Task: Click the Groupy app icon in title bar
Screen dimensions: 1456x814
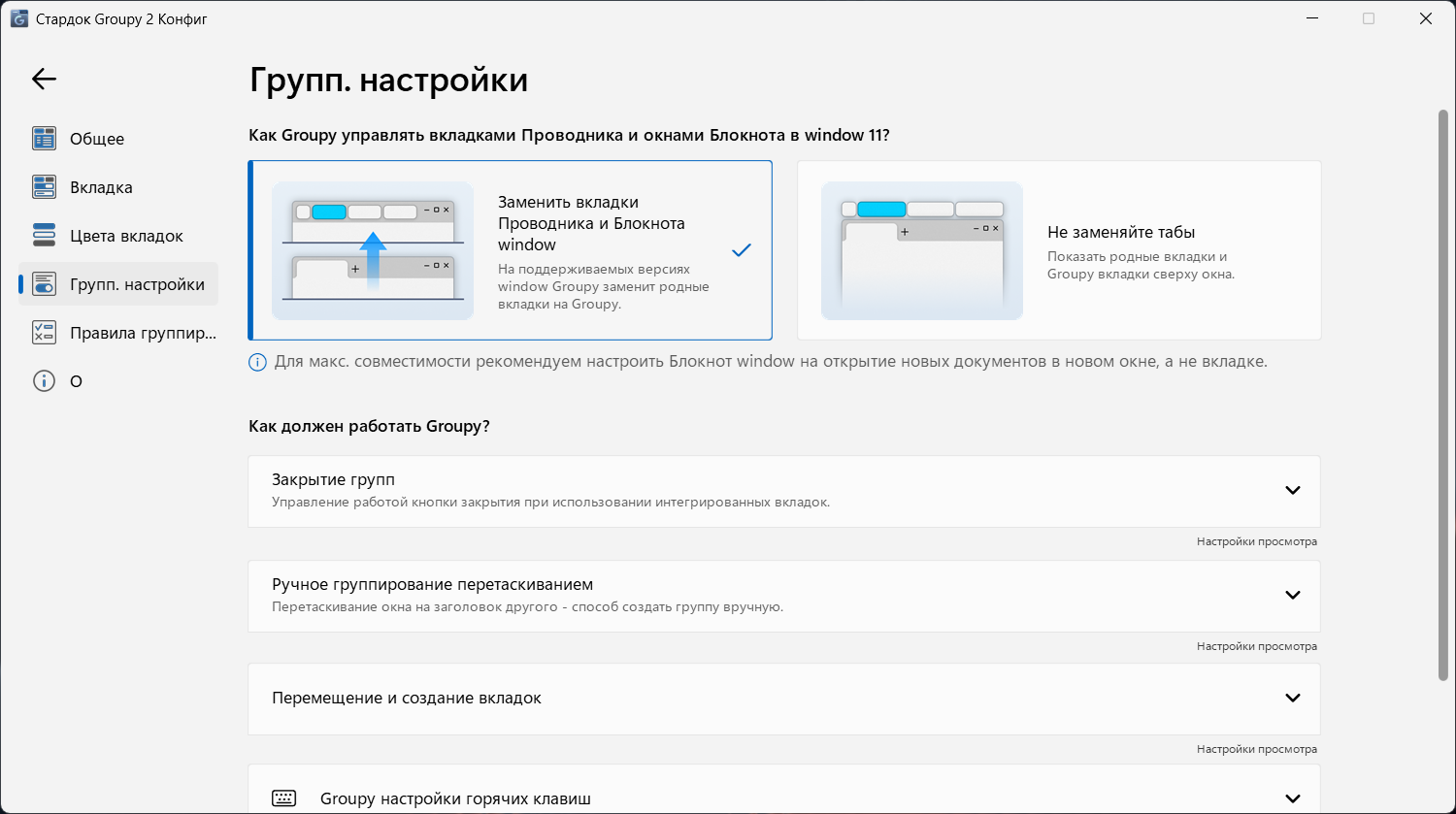Action: click(18, 18)
